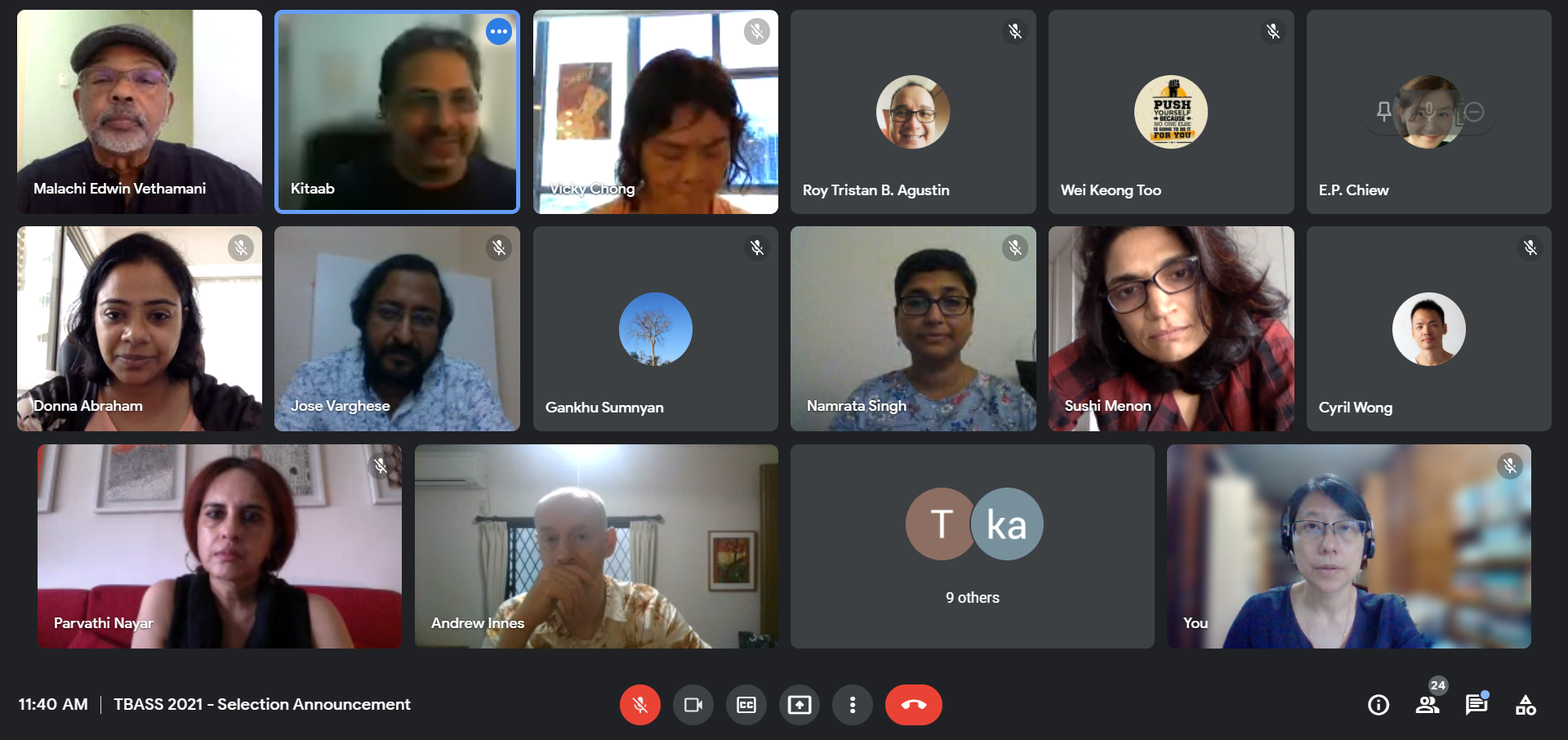
Task: Turn on closed captions
Action: [746, 705]
